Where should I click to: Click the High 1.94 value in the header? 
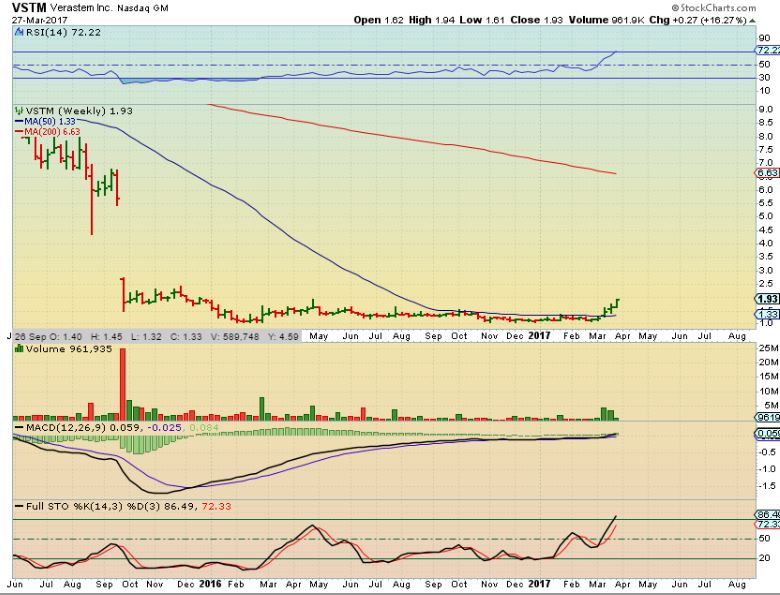coord(432,20)
